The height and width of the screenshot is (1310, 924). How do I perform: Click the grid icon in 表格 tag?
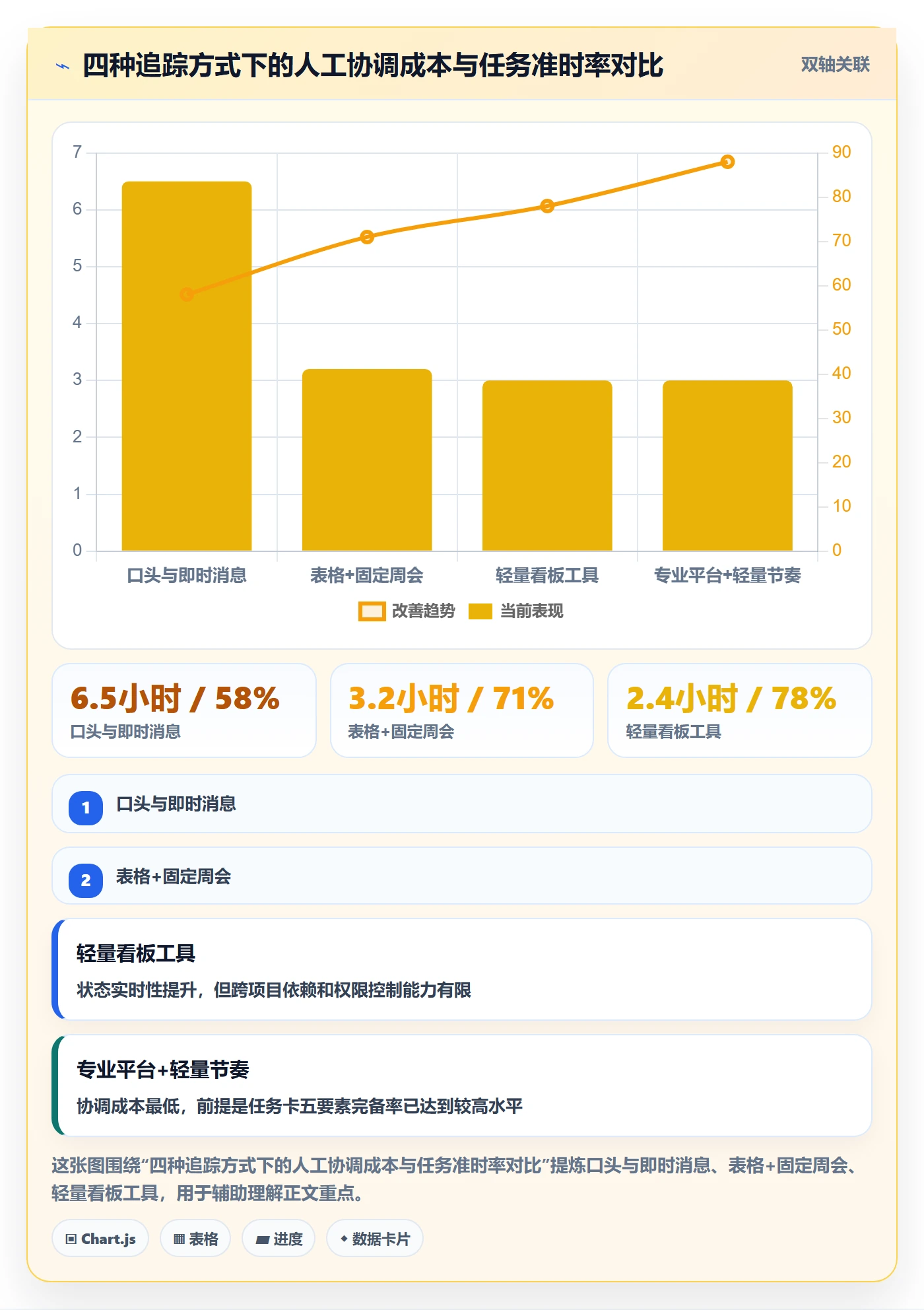179,1239
